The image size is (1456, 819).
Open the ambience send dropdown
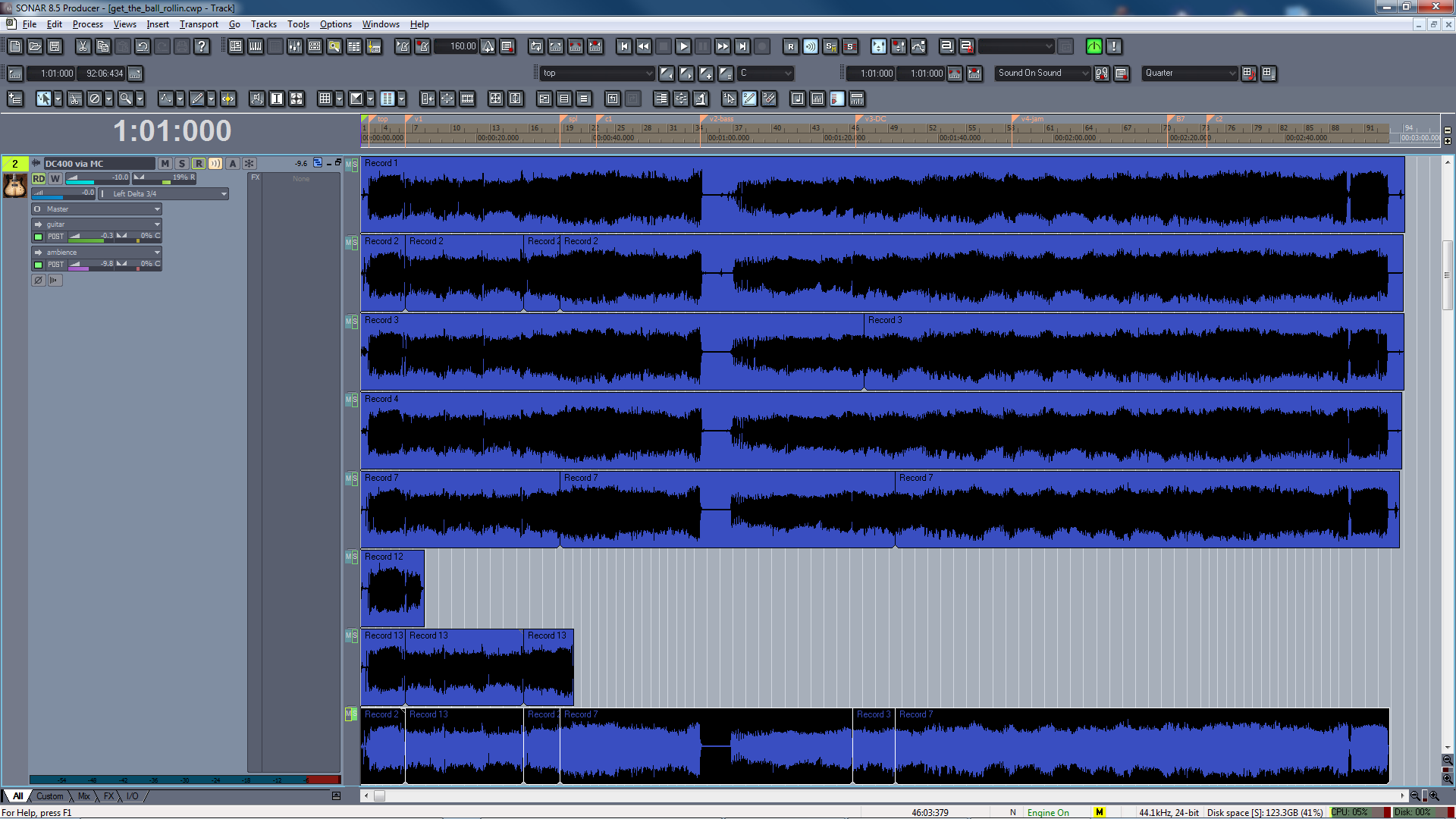coord(96,253)
